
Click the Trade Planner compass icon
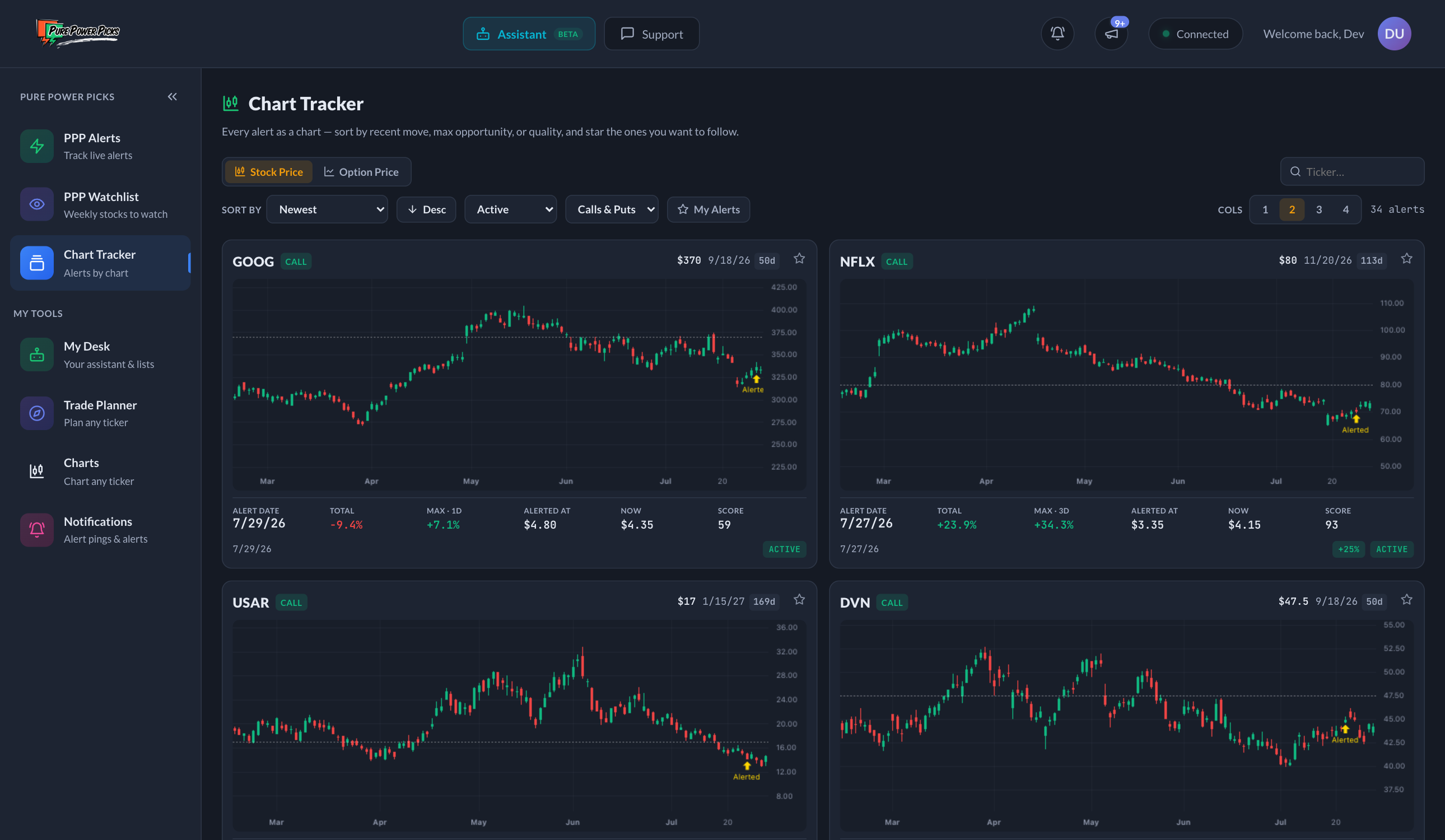(37, 413)
